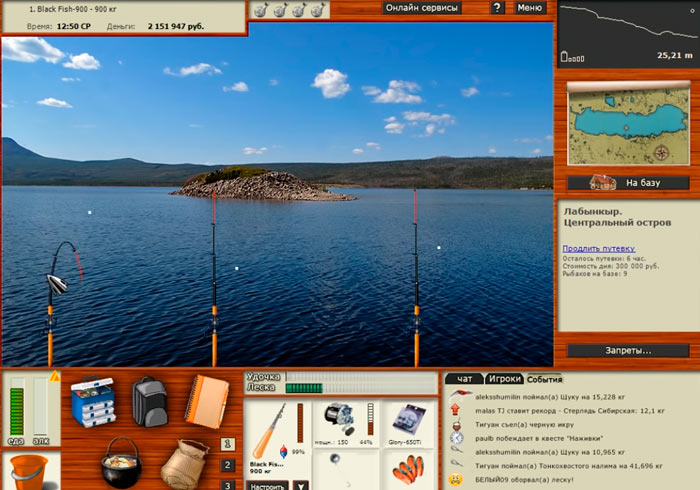Switch to rod slot 2
Screen dimensions: 700x490
(228, 465)
